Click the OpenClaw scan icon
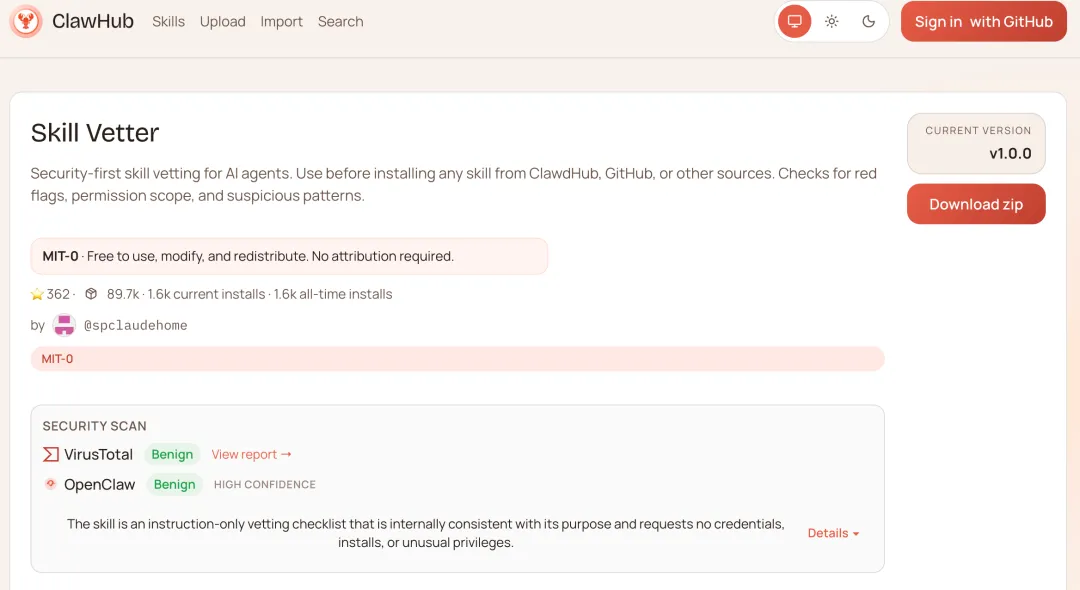This screenshot has width=1080, height=590. (50, 484)
